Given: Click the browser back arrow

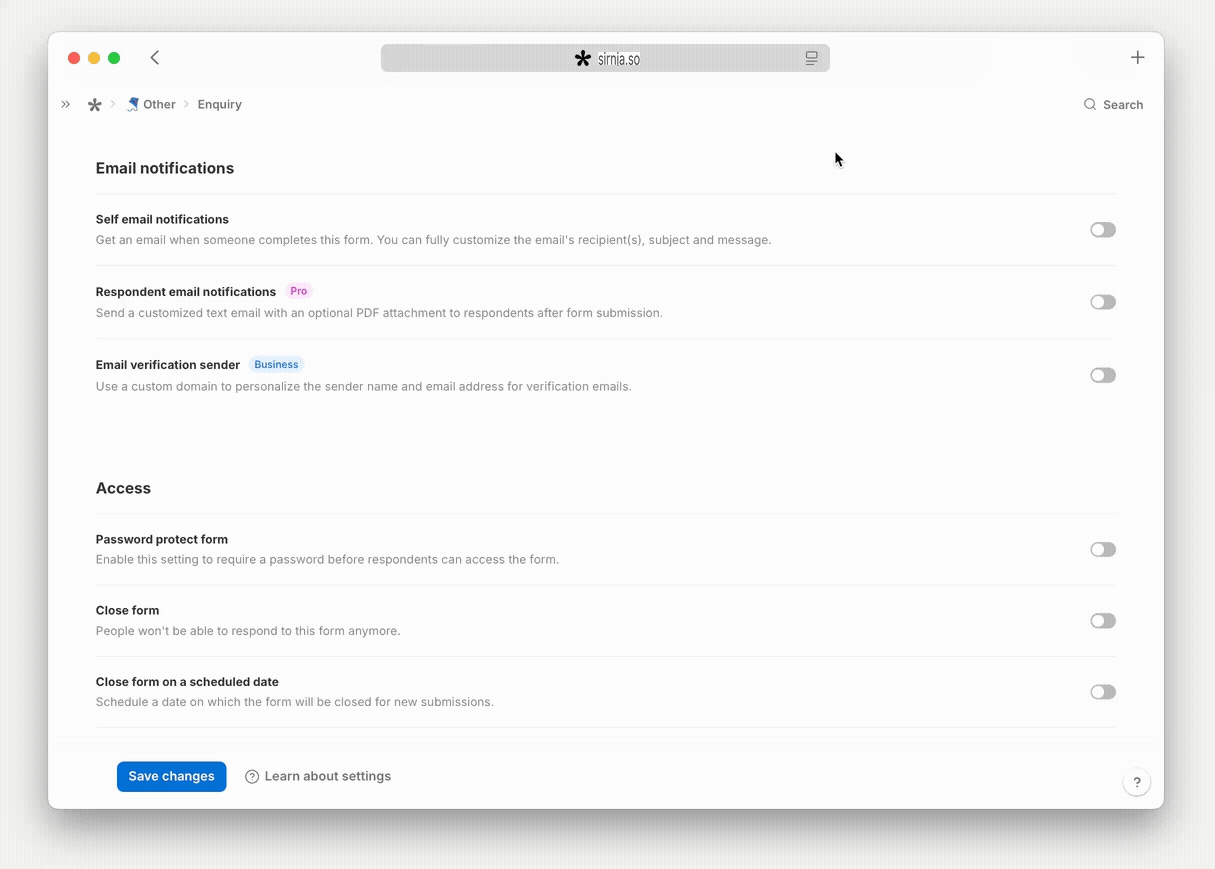Looking at the screenshot, I should click(155, 58).
